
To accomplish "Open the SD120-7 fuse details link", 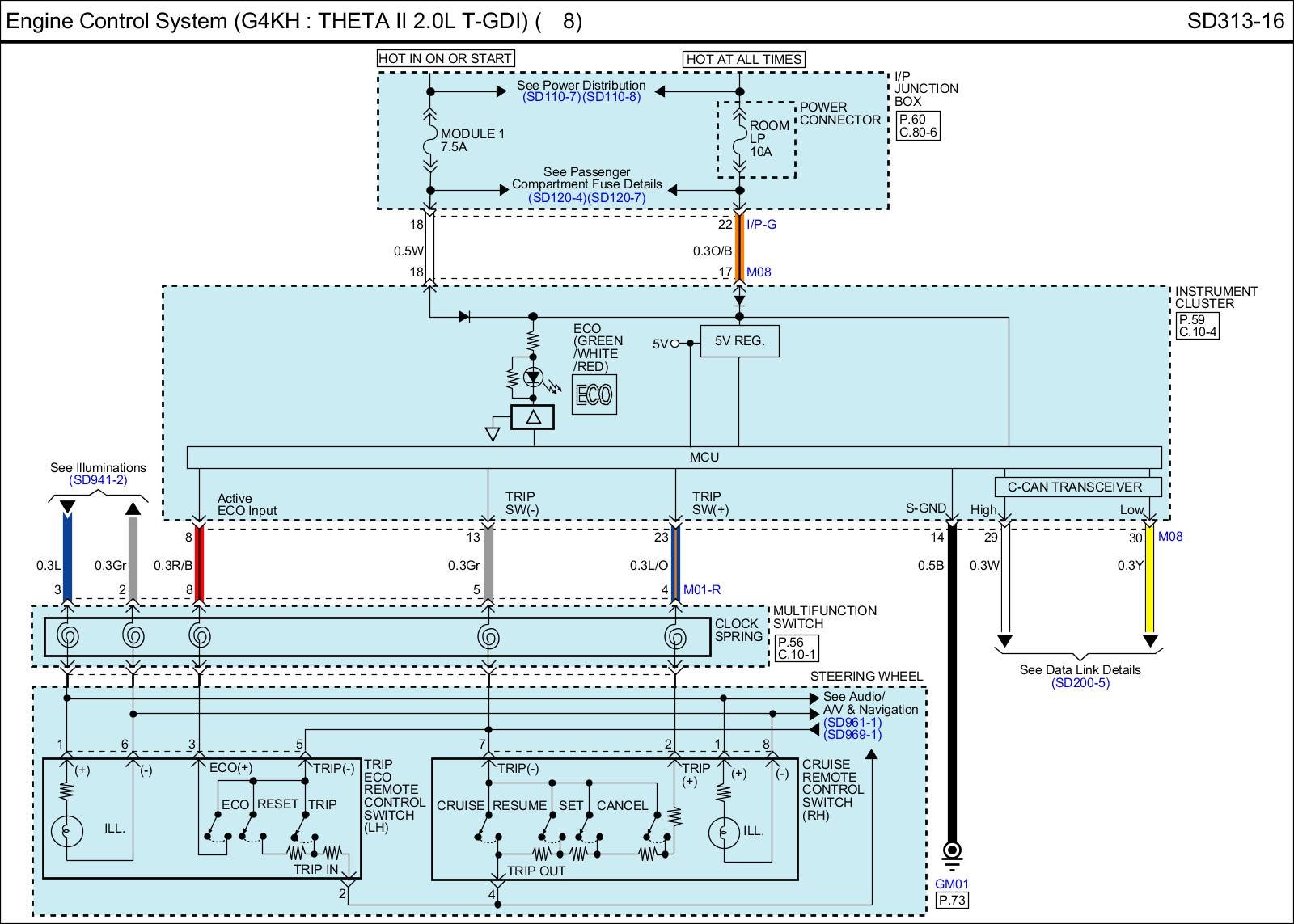I will coord(616,197).
